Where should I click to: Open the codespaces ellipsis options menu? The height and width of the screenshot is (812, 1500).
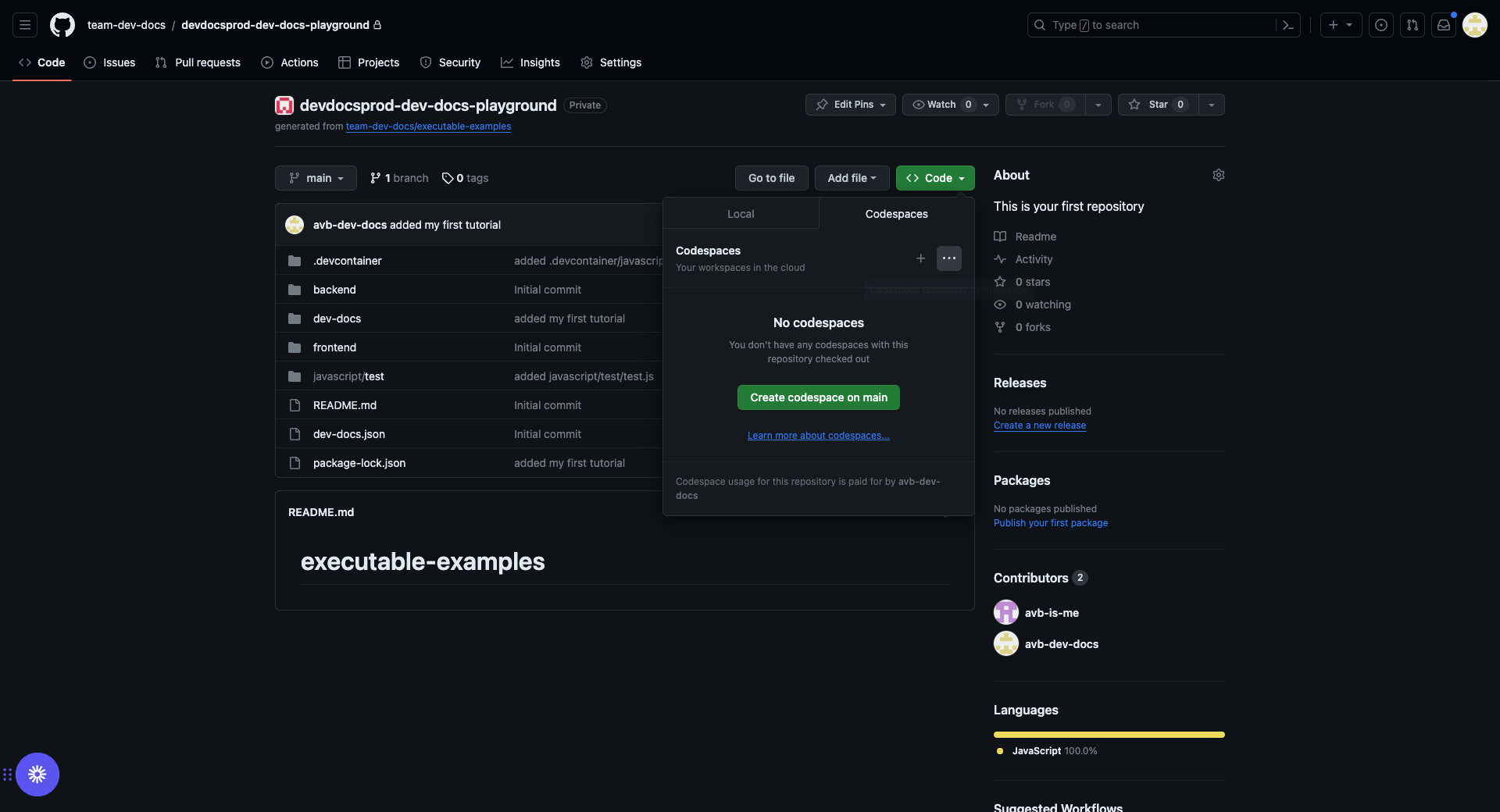(x=948, y=258)
